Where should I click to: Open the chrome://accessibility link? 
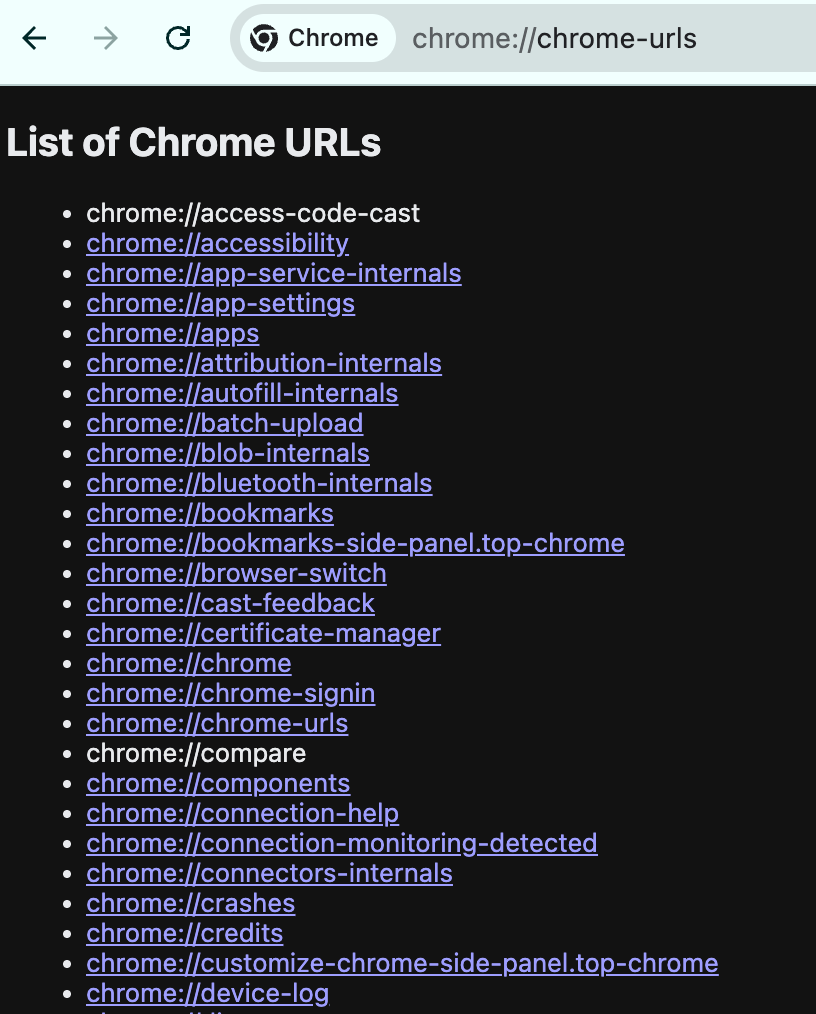point(217,244)
